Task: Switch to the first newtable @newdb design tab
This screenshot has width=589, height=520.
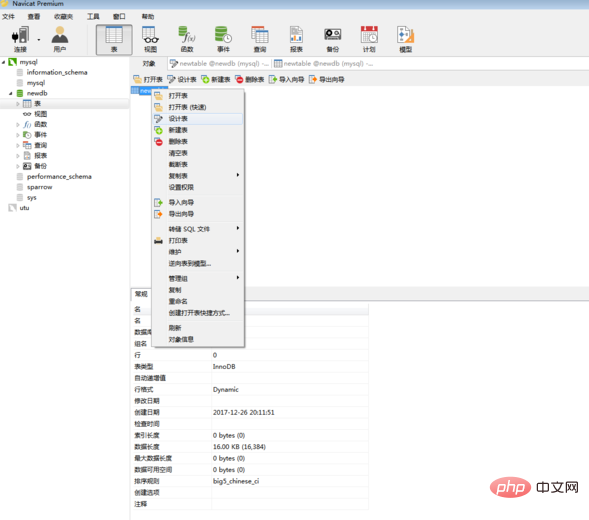Action: click(x=219, y=63)
